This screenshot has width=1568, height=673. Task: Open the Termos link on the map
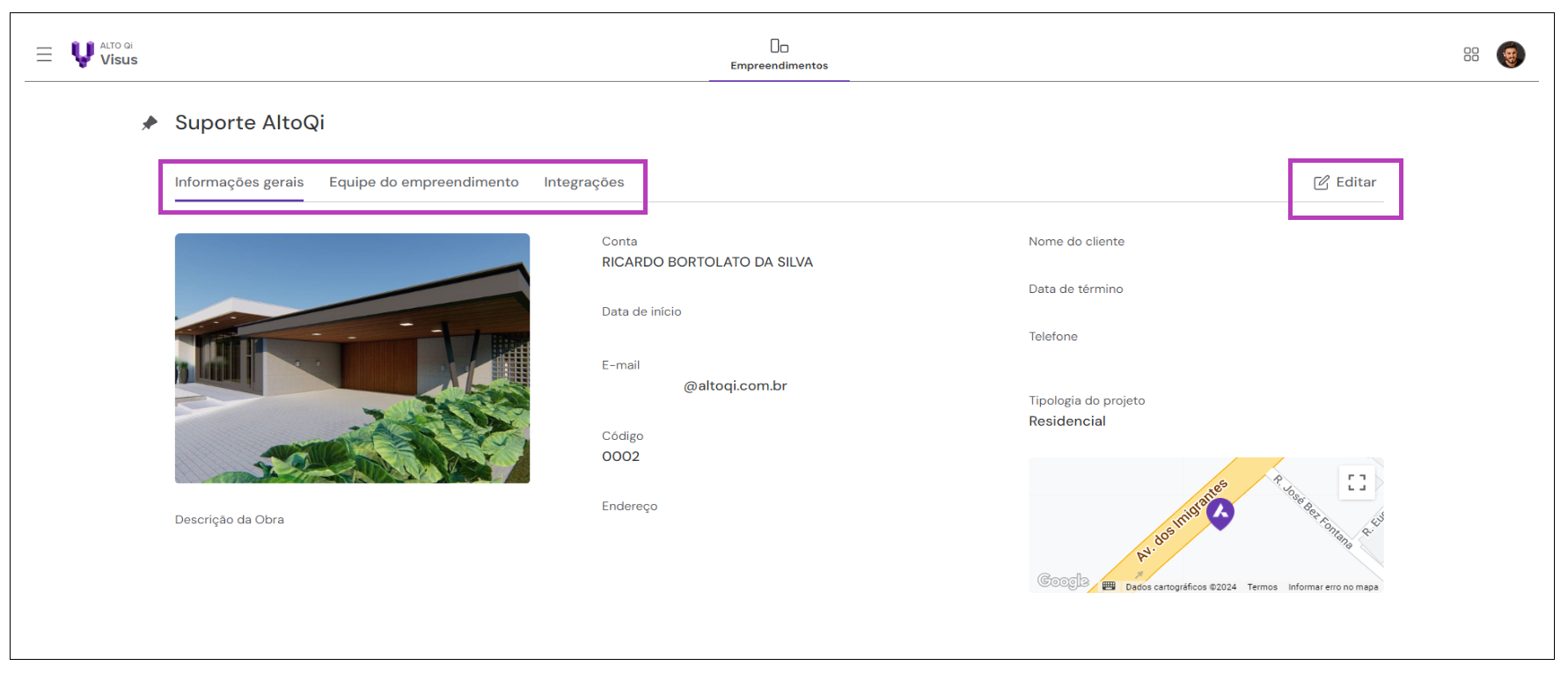click(x=1262, y=587)
